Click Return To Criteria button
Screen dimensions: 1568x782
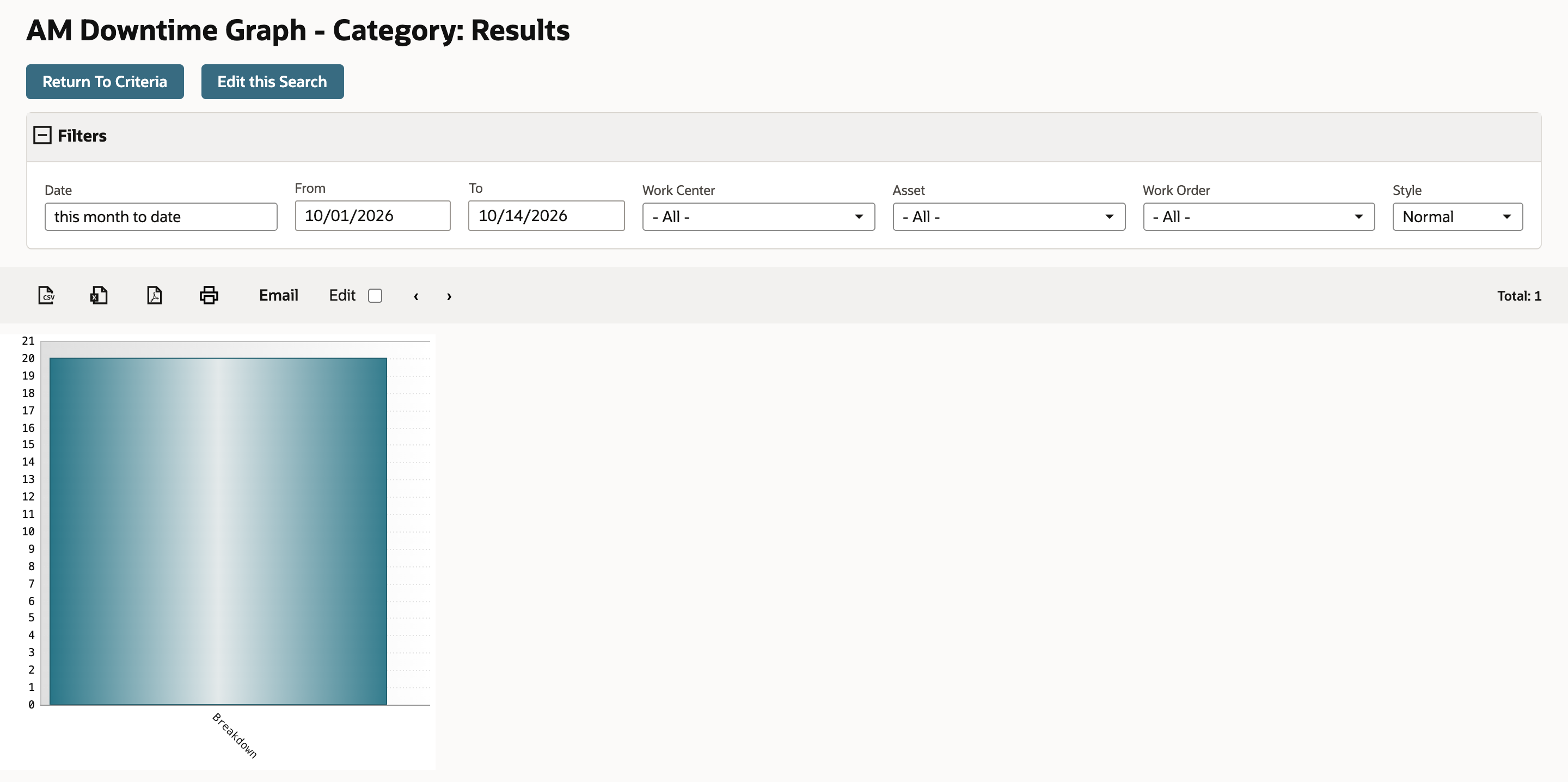coord(105,82)
